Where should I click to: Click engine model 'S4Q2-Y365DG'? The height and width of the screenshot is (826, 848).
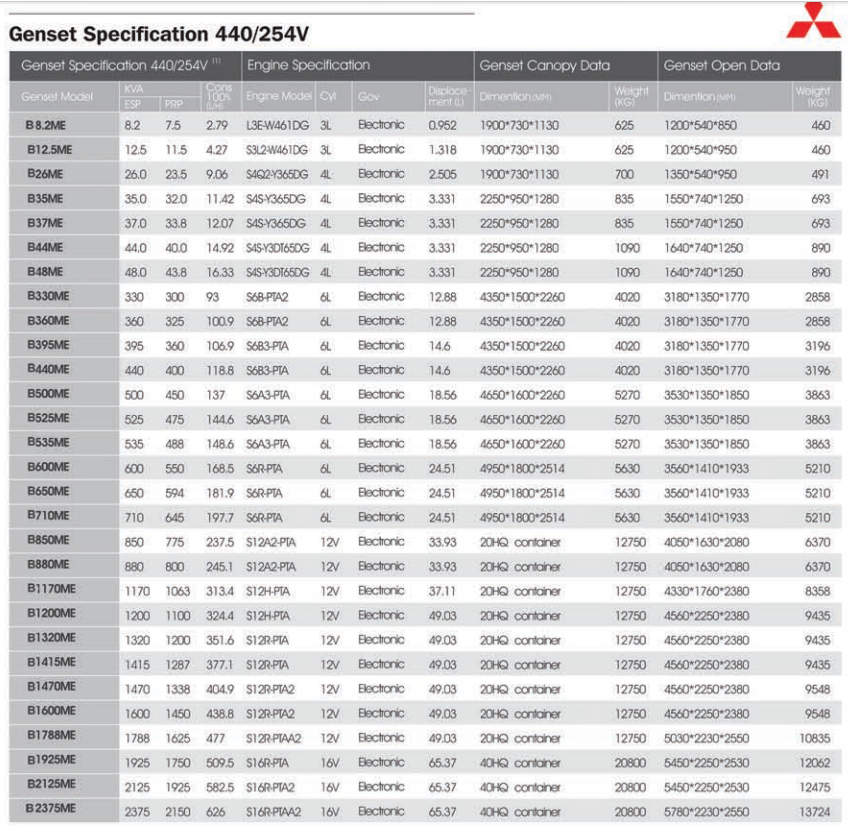tap(277, 175)
